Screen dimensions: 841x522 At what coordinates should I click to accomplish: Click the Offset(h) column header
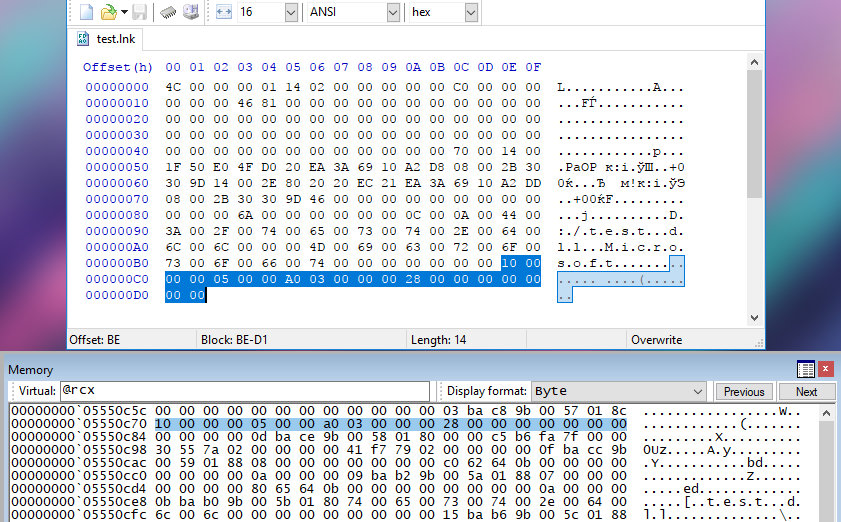click(117, 67)
